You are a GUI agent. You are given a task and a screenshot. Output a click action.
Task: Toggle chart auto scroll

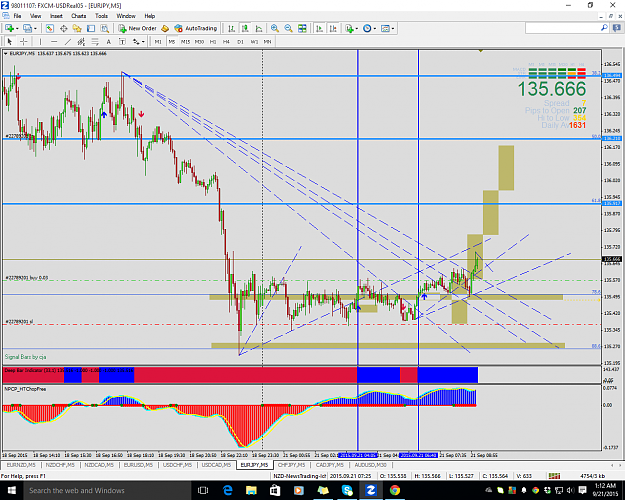pos(319,28)
